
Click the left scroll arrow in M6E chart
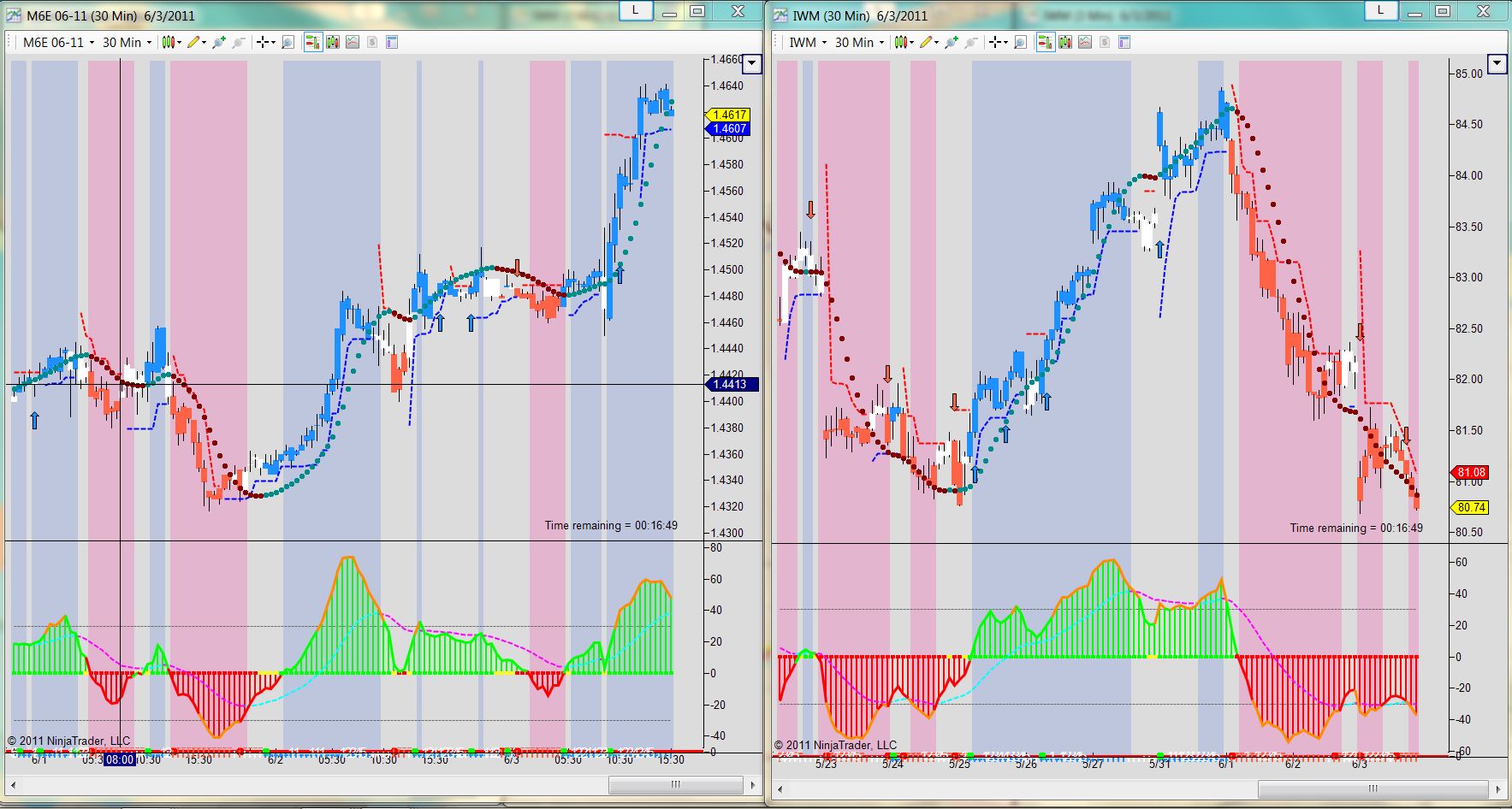click(13, 784)
